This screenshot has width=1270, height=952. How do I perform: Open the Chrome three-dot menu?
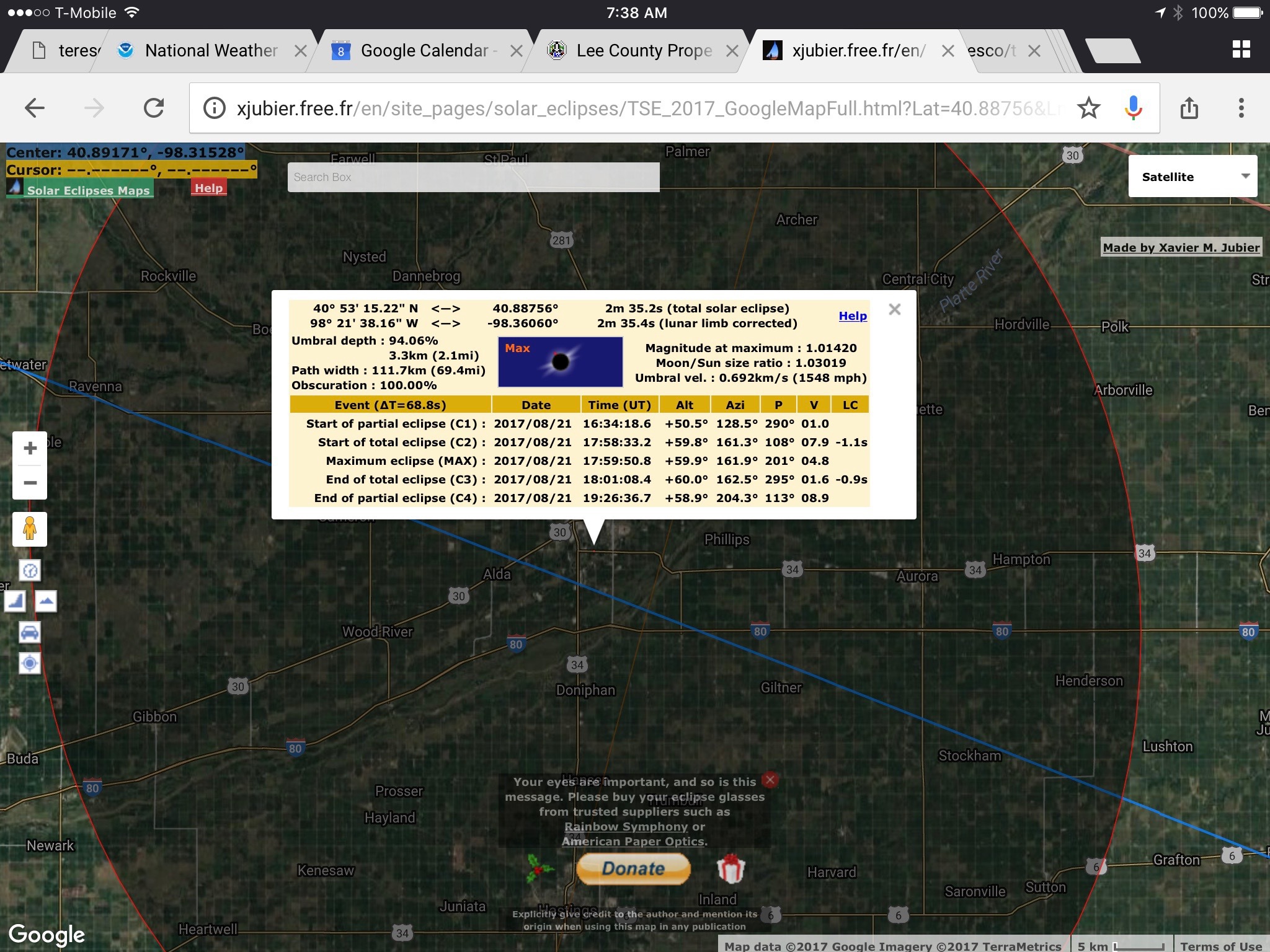(x=1241, y=108)
